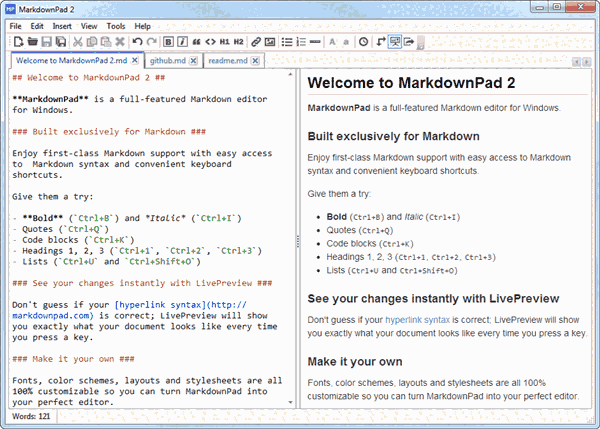Viewport: 600px width, 429px height.
Task: Insert a code block with the <> icon
Action: click(210, 41)
